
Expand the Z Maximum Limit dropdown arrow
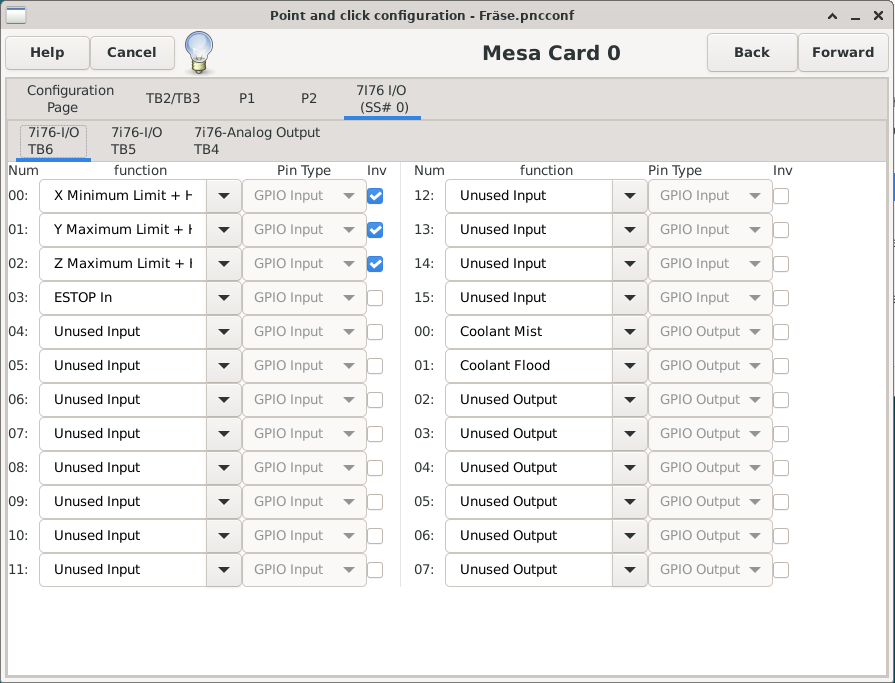(223, 264)
